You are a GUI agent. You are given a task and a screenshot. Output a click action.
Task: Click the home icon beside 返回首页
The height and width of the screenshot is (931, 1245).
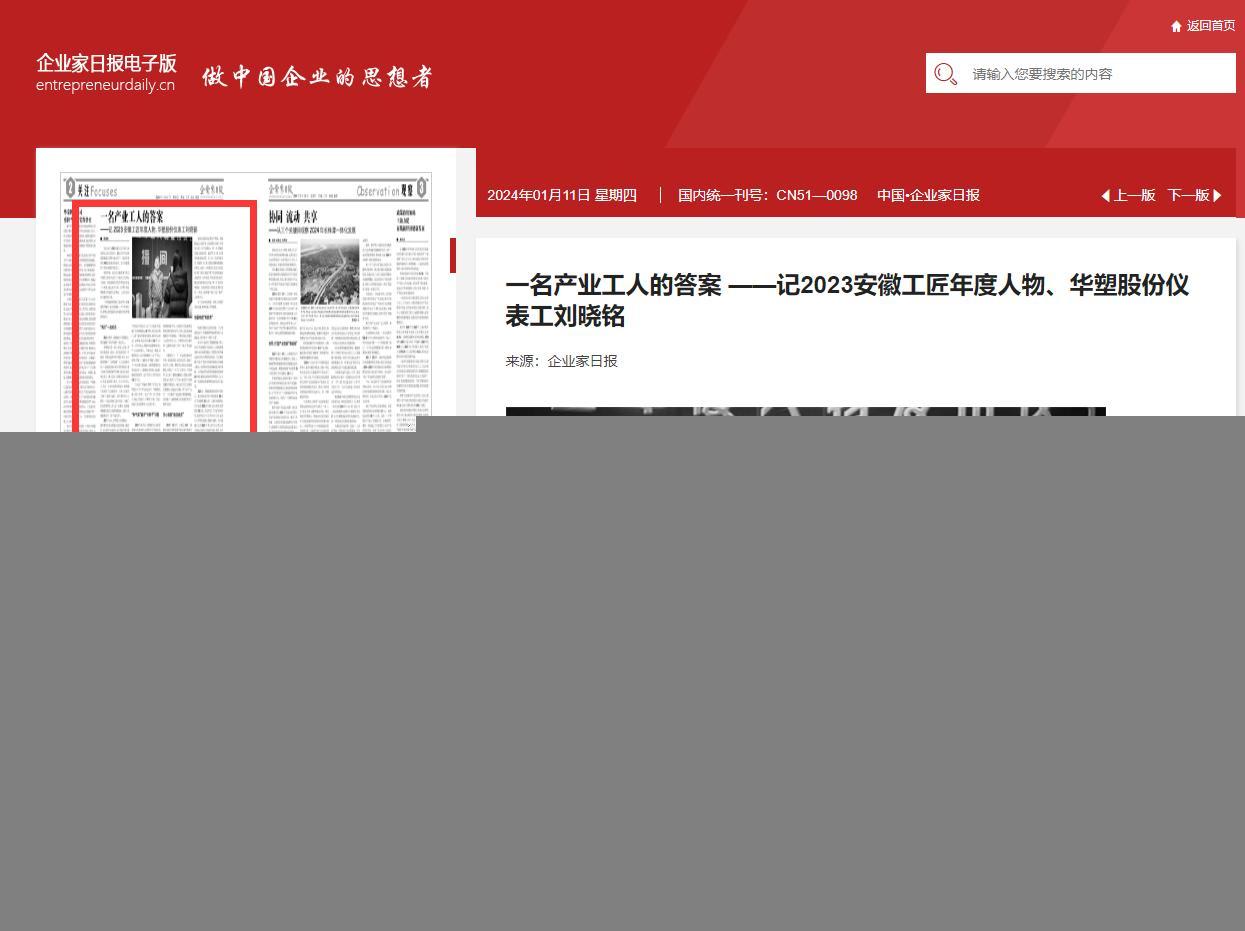click(1176, 26)
